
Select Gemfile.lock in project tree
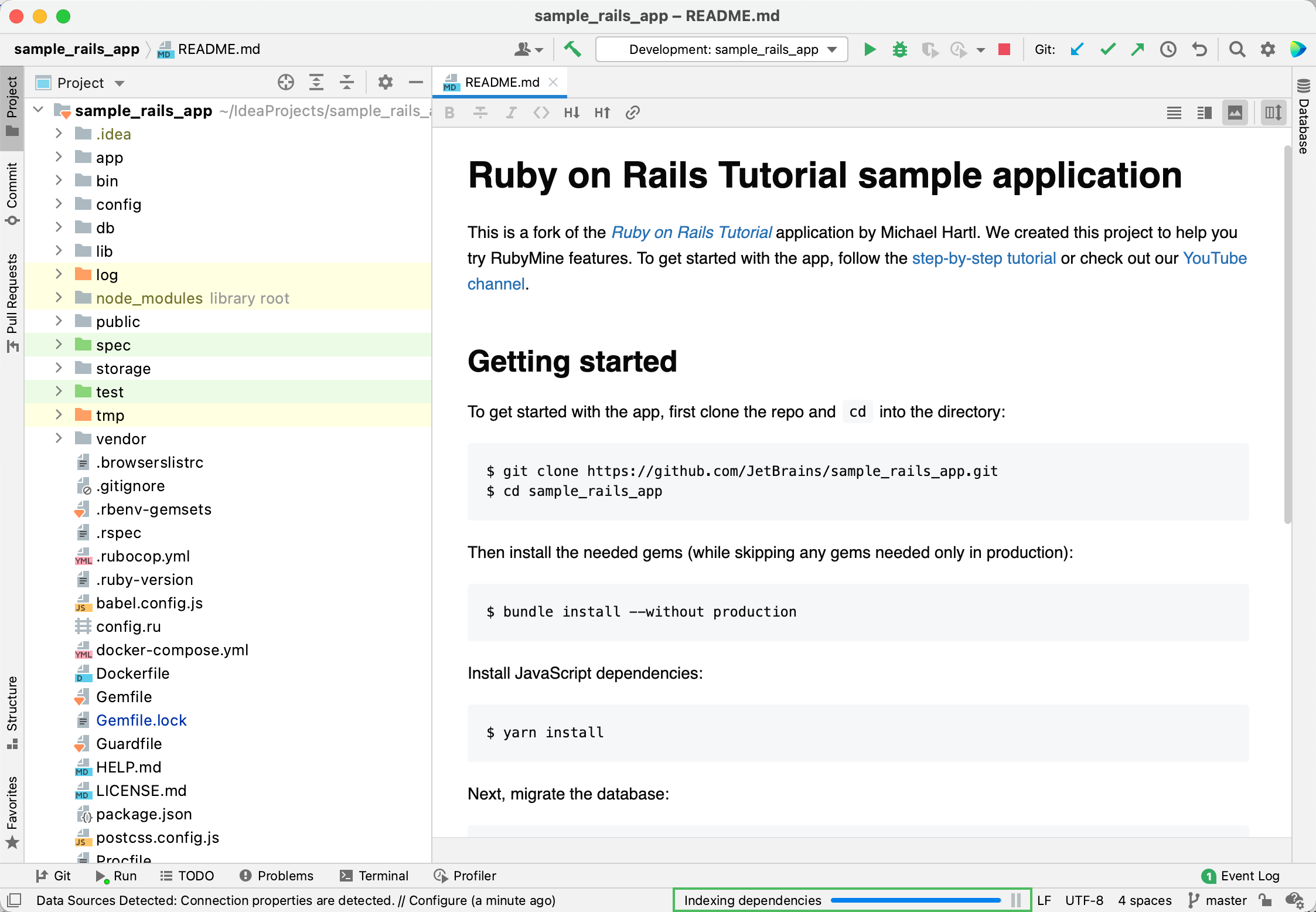[141, 720]
